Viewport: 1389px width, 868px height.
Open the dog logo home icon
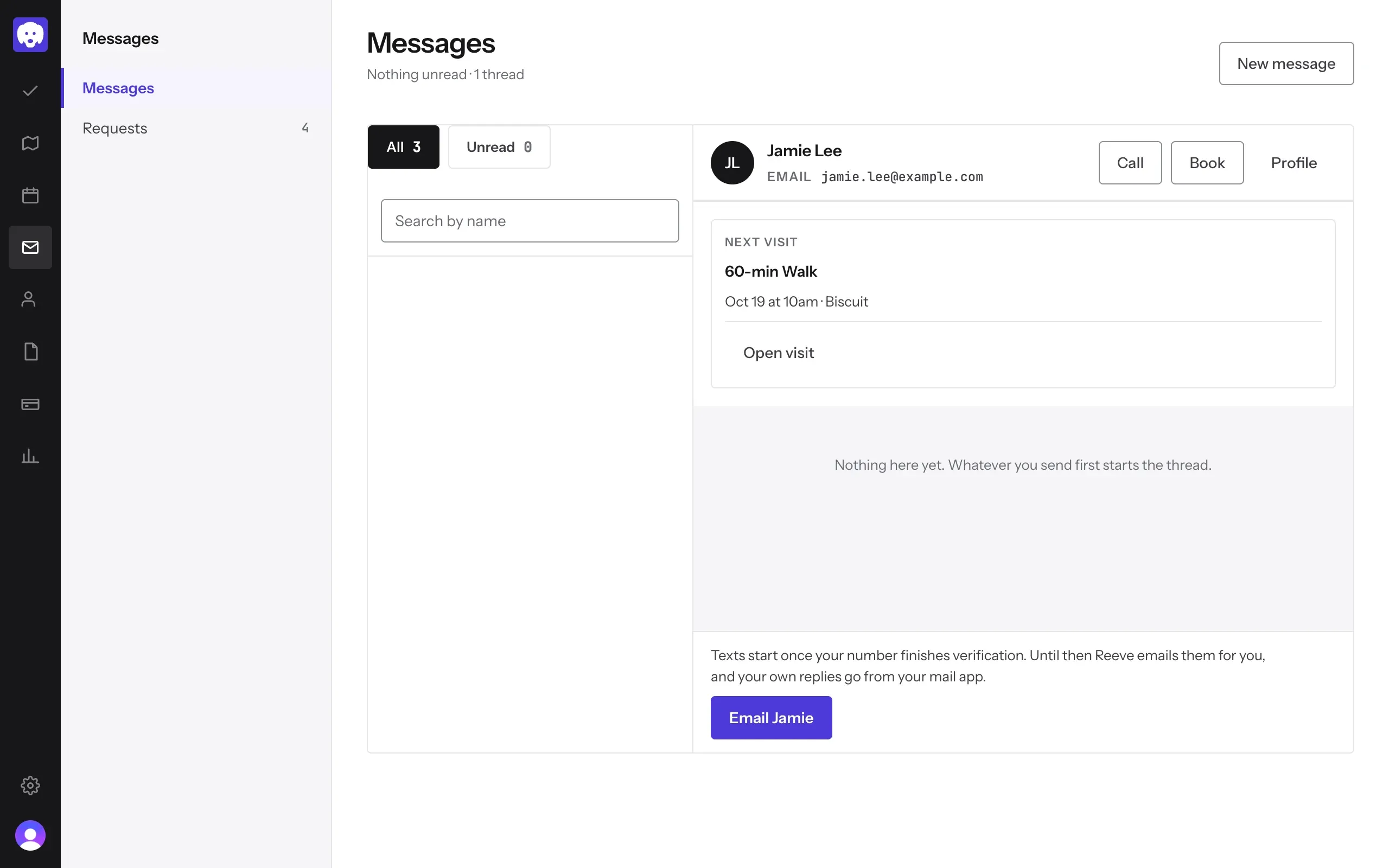point(30,34)
